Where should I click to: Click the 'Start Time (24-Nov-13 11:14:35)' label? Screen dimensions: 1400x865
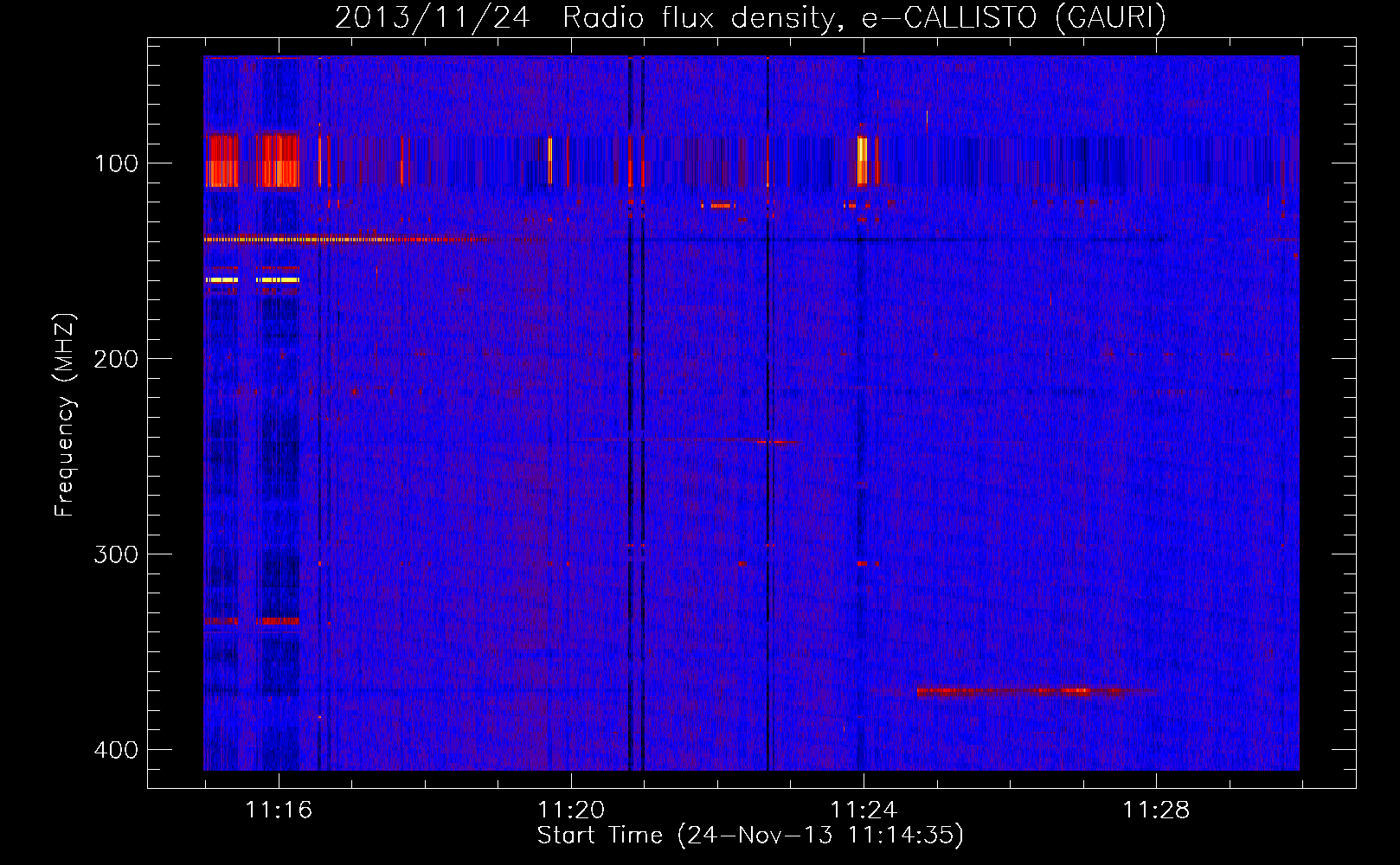[x=750, y=836]
